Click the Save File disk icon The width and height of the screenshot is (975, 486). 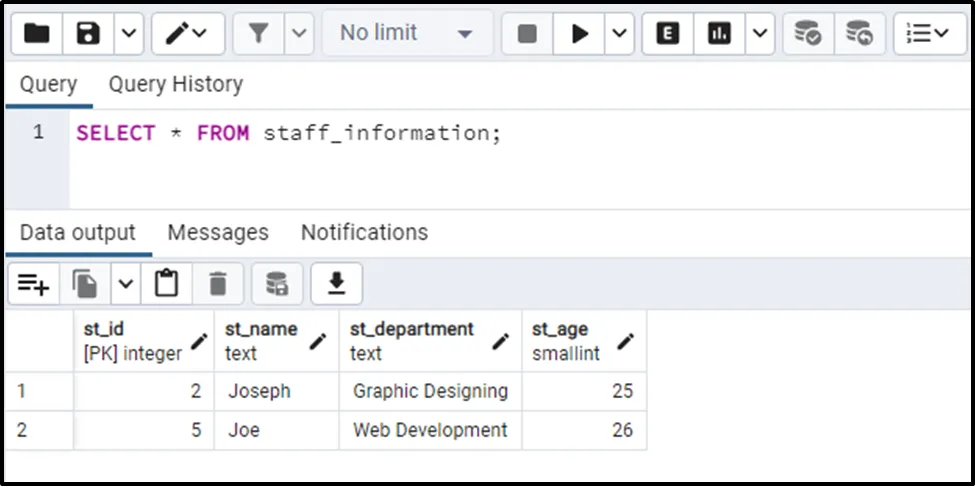click(x=89, y=34)
